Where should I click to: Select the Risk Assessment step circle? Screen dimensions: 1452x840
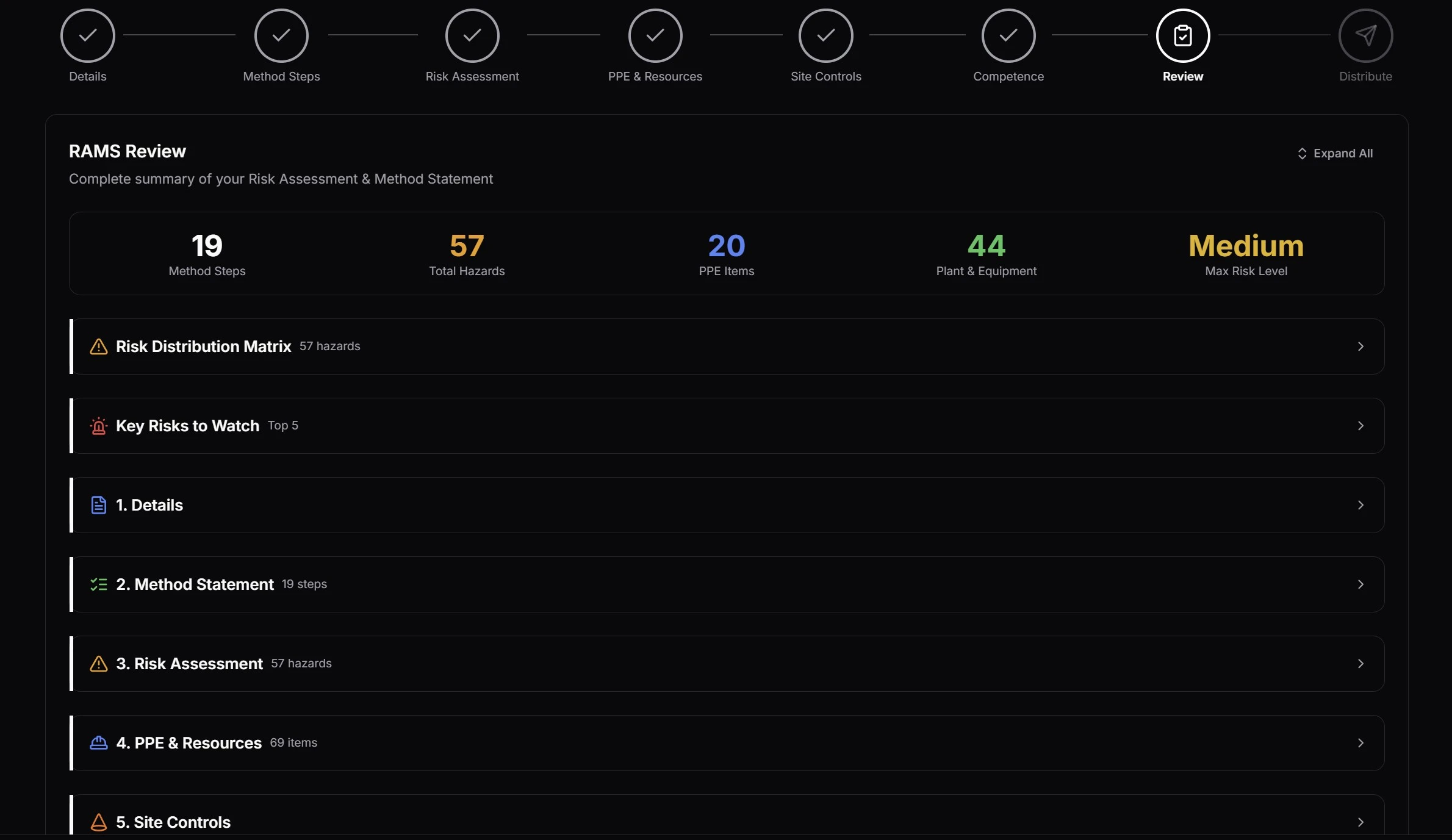pos(472,35)
